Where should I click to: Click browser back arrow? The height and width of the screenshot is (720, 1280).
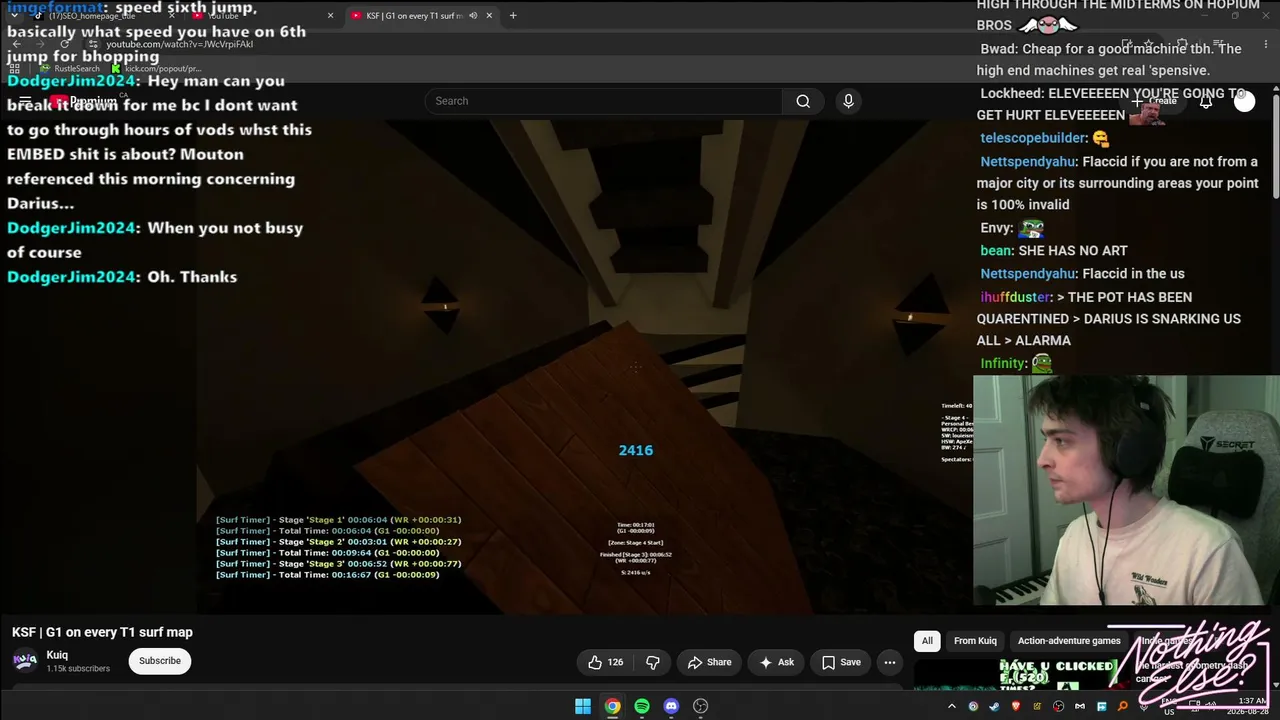(16, 44)
